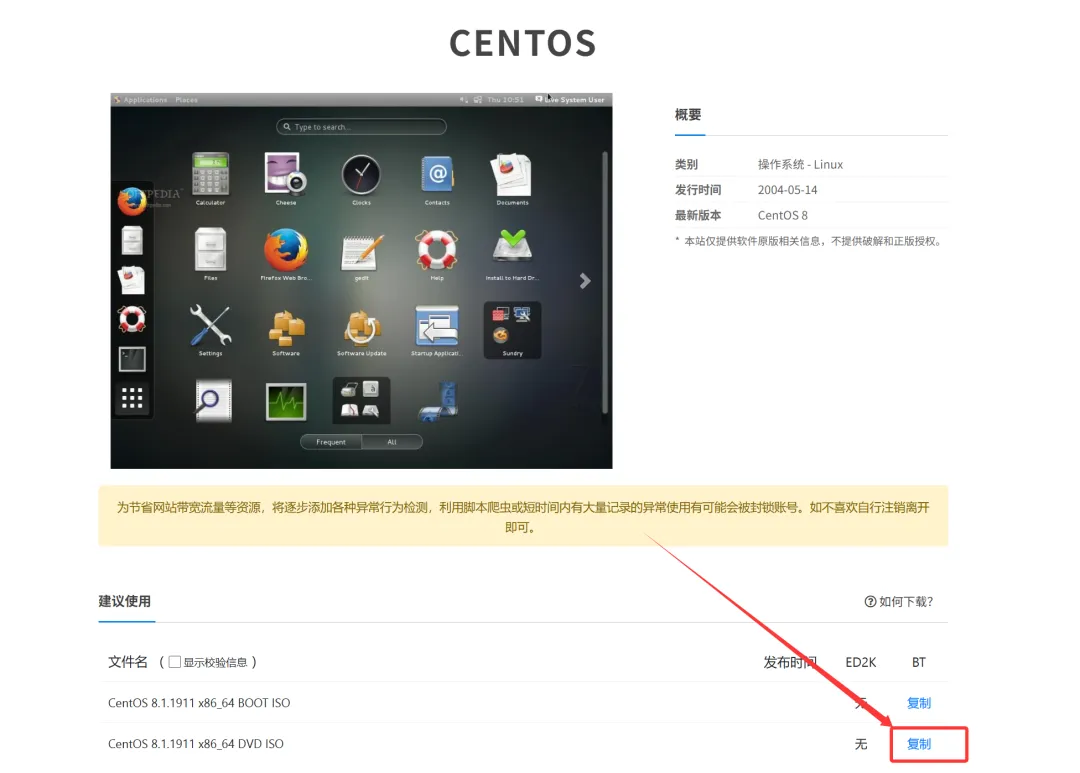Launch Firefox Web Browser from the grid

286,249
